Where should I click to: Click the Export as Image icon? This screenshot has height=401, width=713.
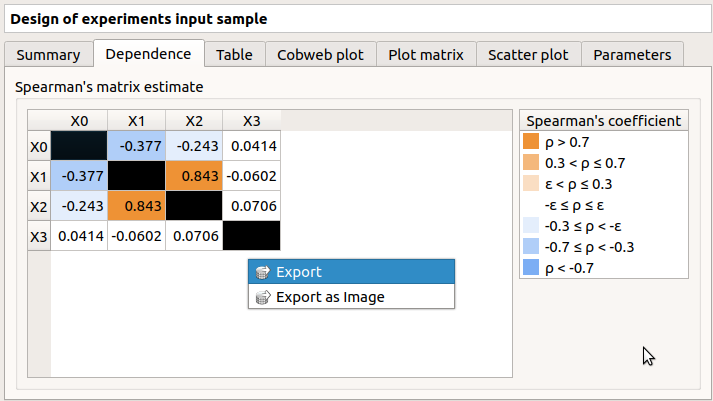coord(262,297)
